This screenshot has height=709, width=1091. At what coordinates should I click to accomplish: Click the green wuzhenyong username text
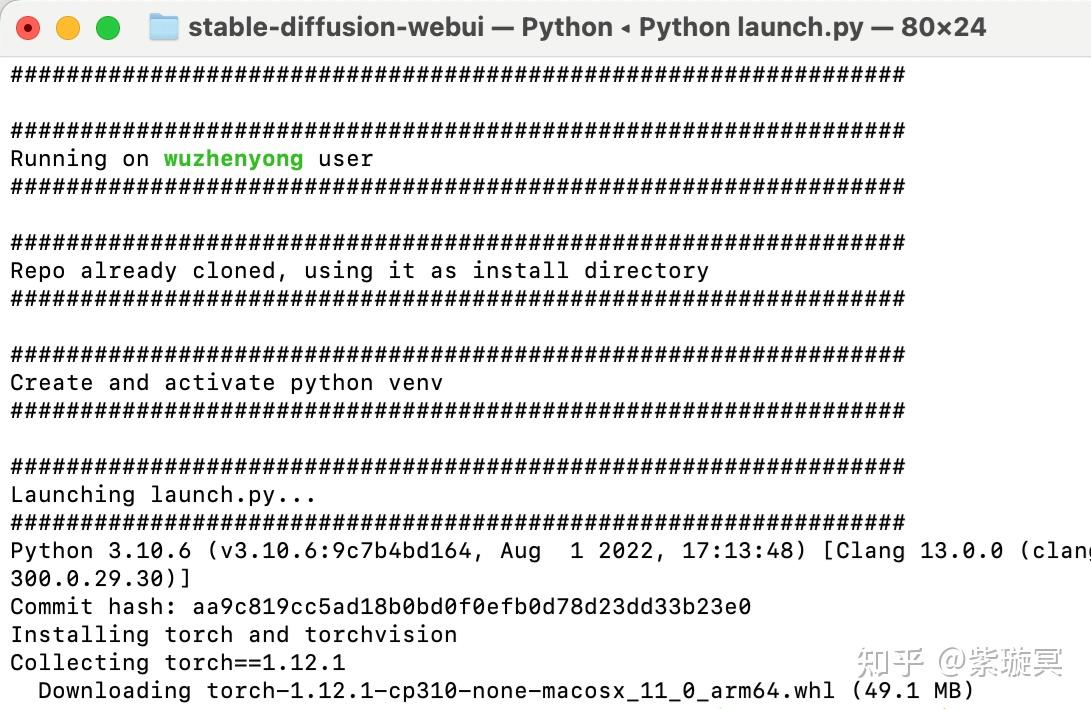[234, 159]
